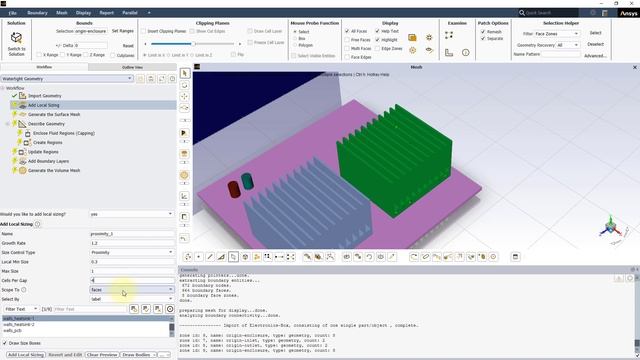The height and width of the screenshot is (360, 640).
Task: Open the Report menu
Action: (x=107, y=13)
